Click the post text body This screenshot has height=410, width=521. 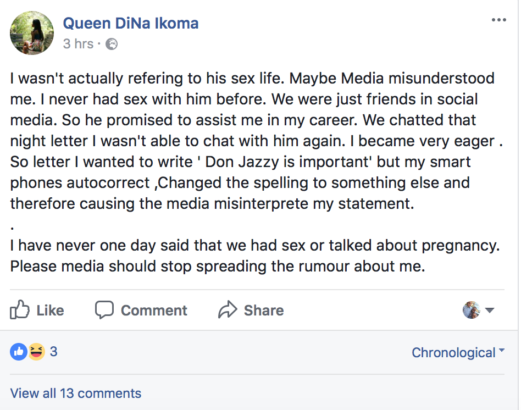pyautogui.click(x=256, y=172)
